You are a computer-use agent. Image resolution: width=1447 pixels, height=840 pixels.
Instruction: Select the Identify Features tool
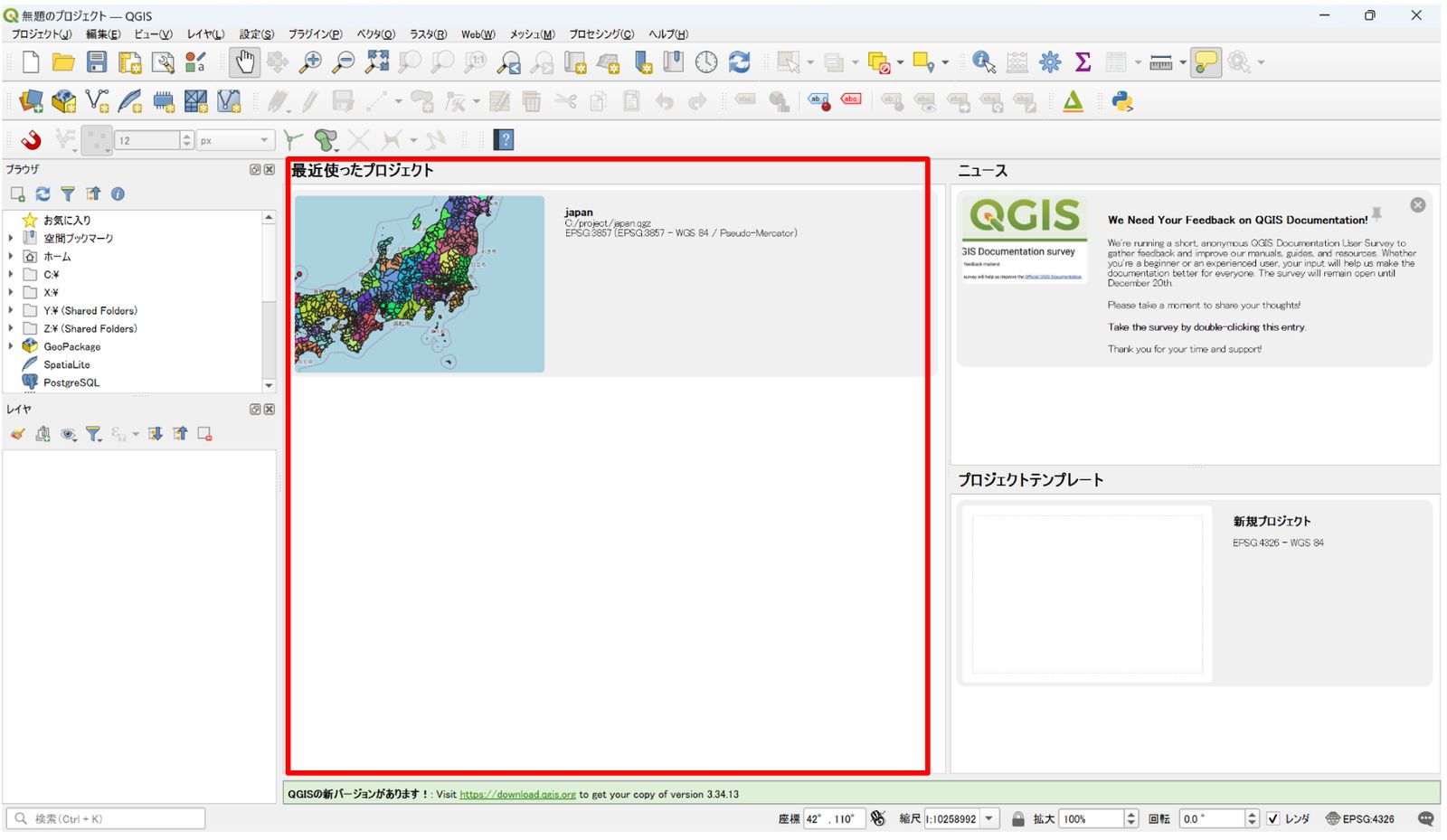[984, 61]
